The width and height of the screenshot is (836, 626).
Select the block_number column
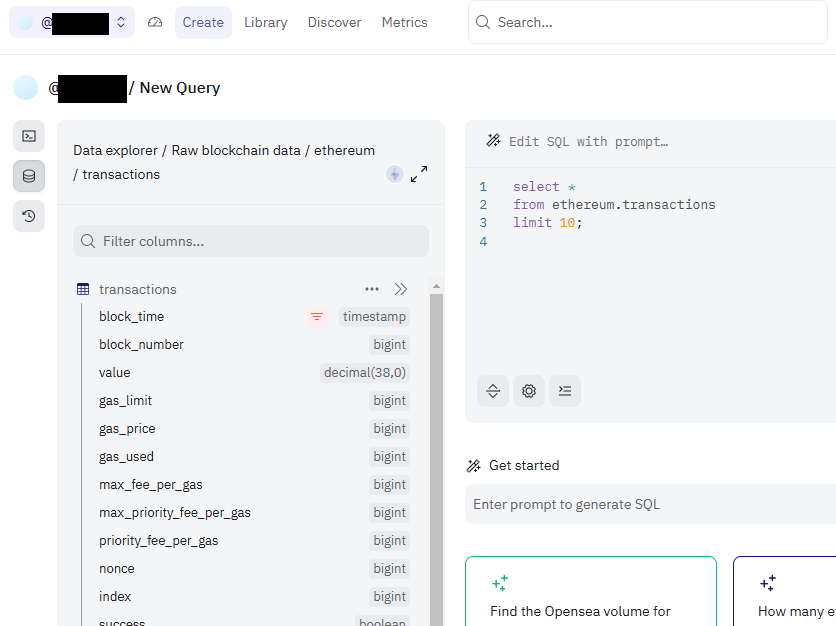click(141, 345)
